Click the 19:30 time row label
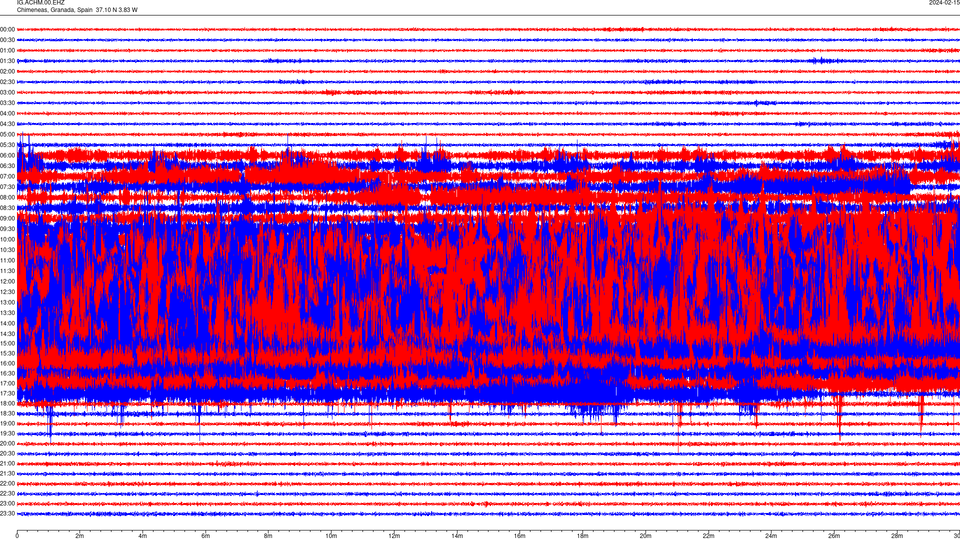 (x=7, y=433)
